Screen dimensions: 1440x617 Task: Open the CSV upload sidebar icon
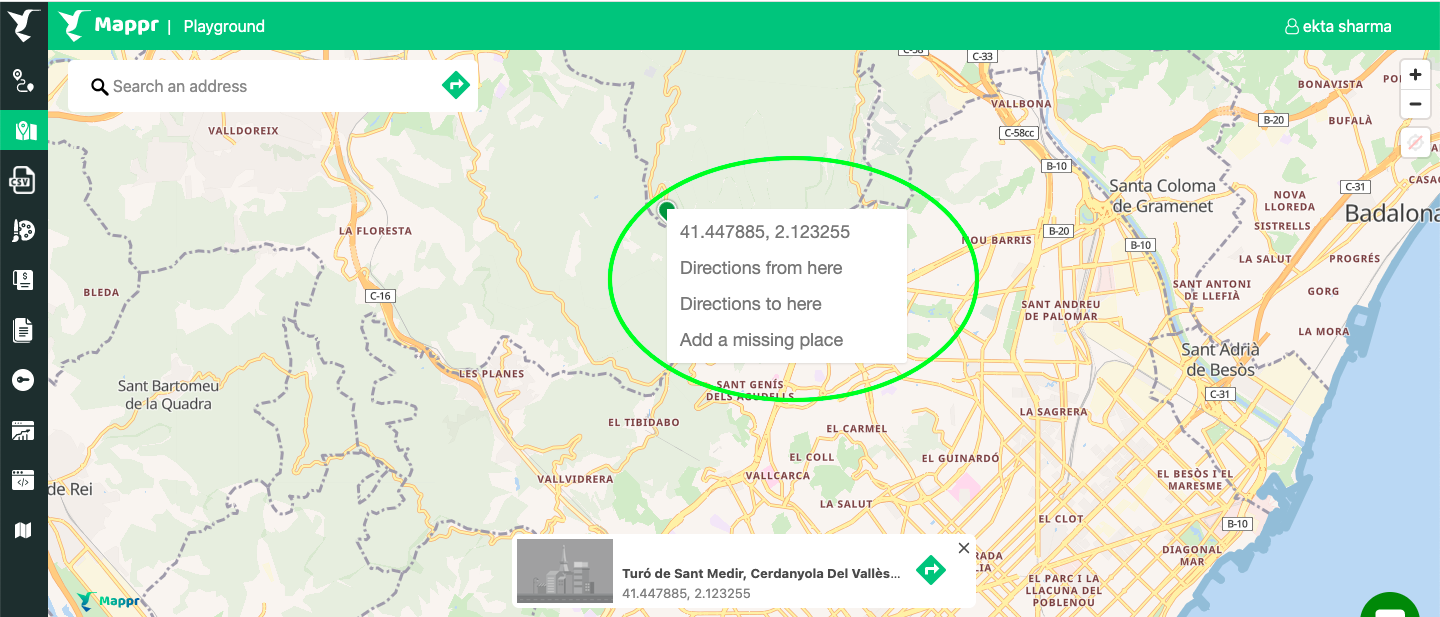22,180
